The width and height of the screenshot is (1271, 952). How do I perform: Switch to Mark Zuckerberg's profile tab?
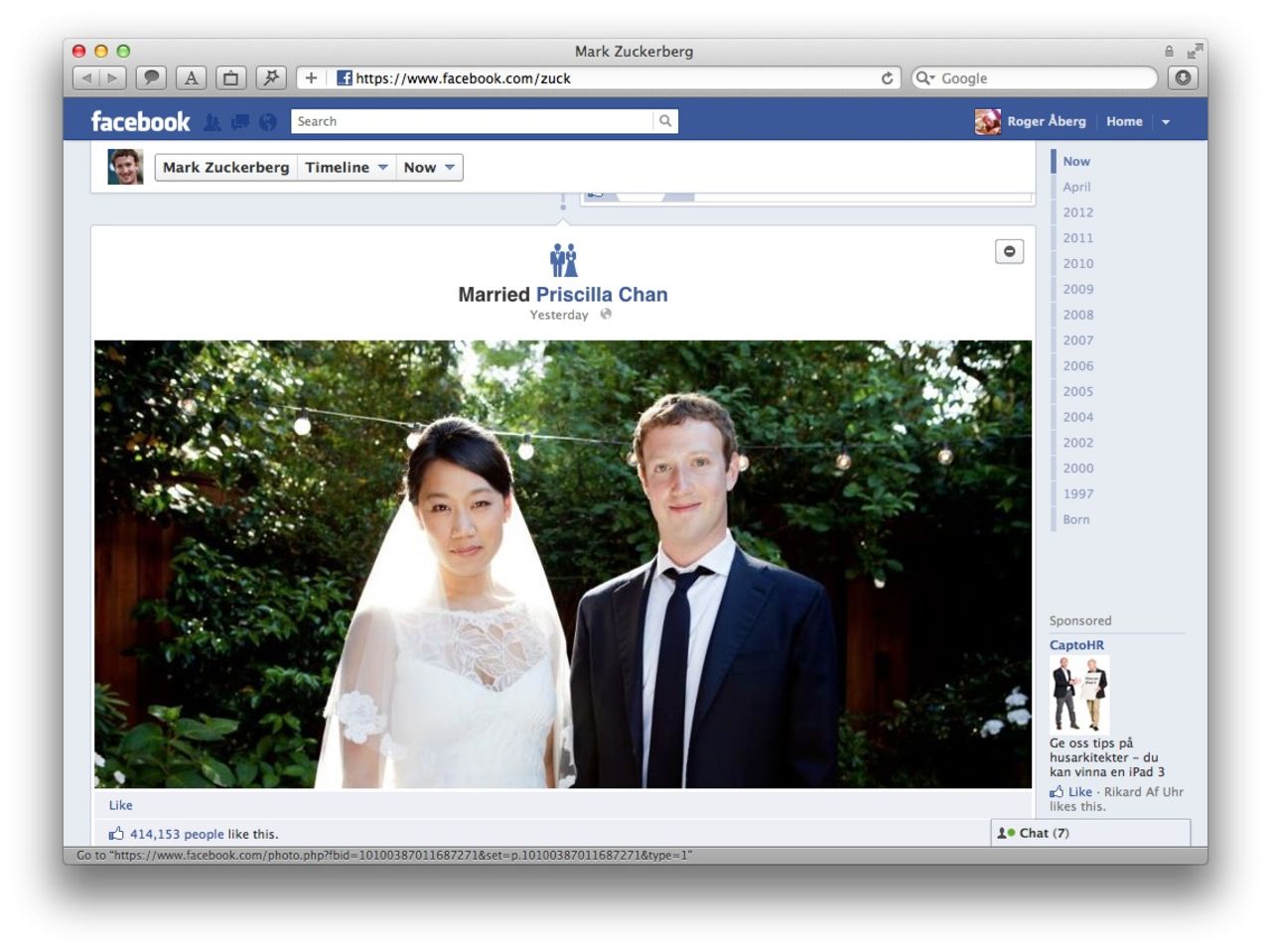(224, 167)
